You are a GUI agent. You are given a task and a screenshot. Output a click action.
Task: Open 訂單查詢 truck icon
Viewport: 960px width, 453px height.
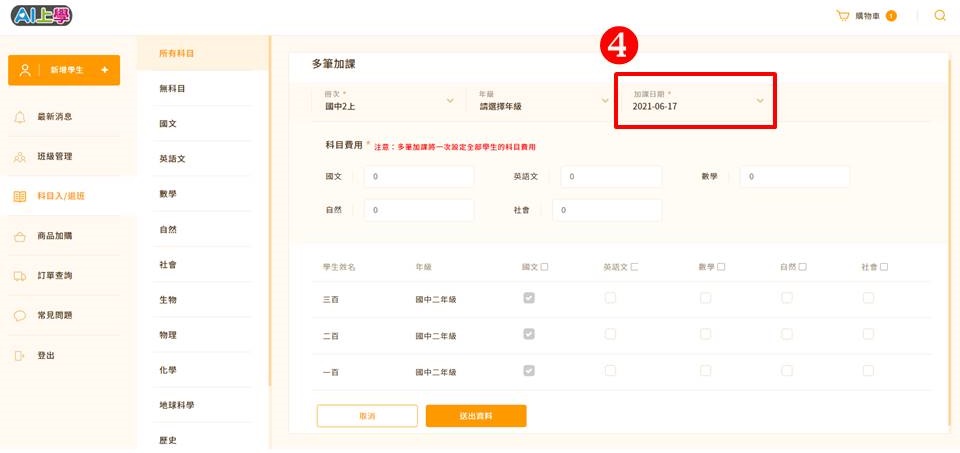point(20,276)
